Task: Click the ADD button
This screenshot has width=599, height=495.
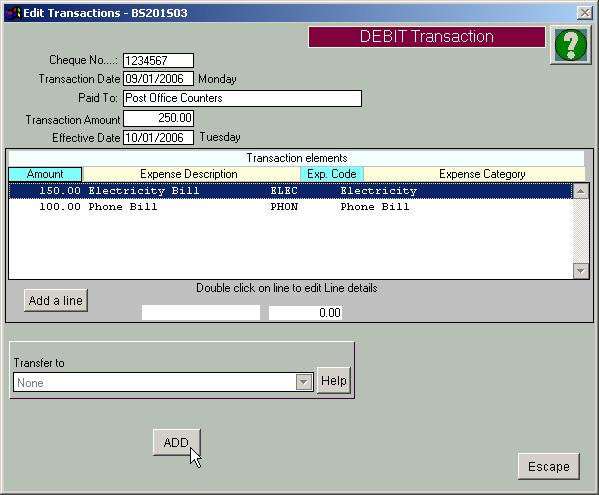Action: [176, 442]
